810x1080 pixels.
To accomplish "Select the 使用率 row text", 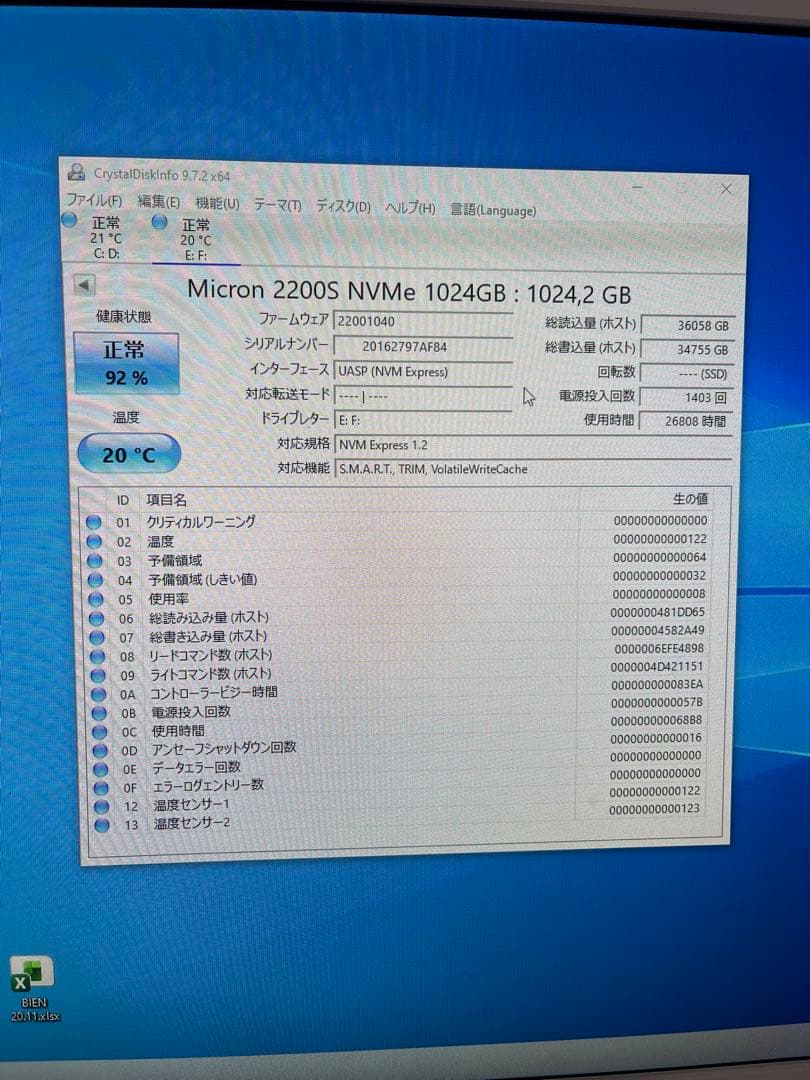I will coord(169,599).
